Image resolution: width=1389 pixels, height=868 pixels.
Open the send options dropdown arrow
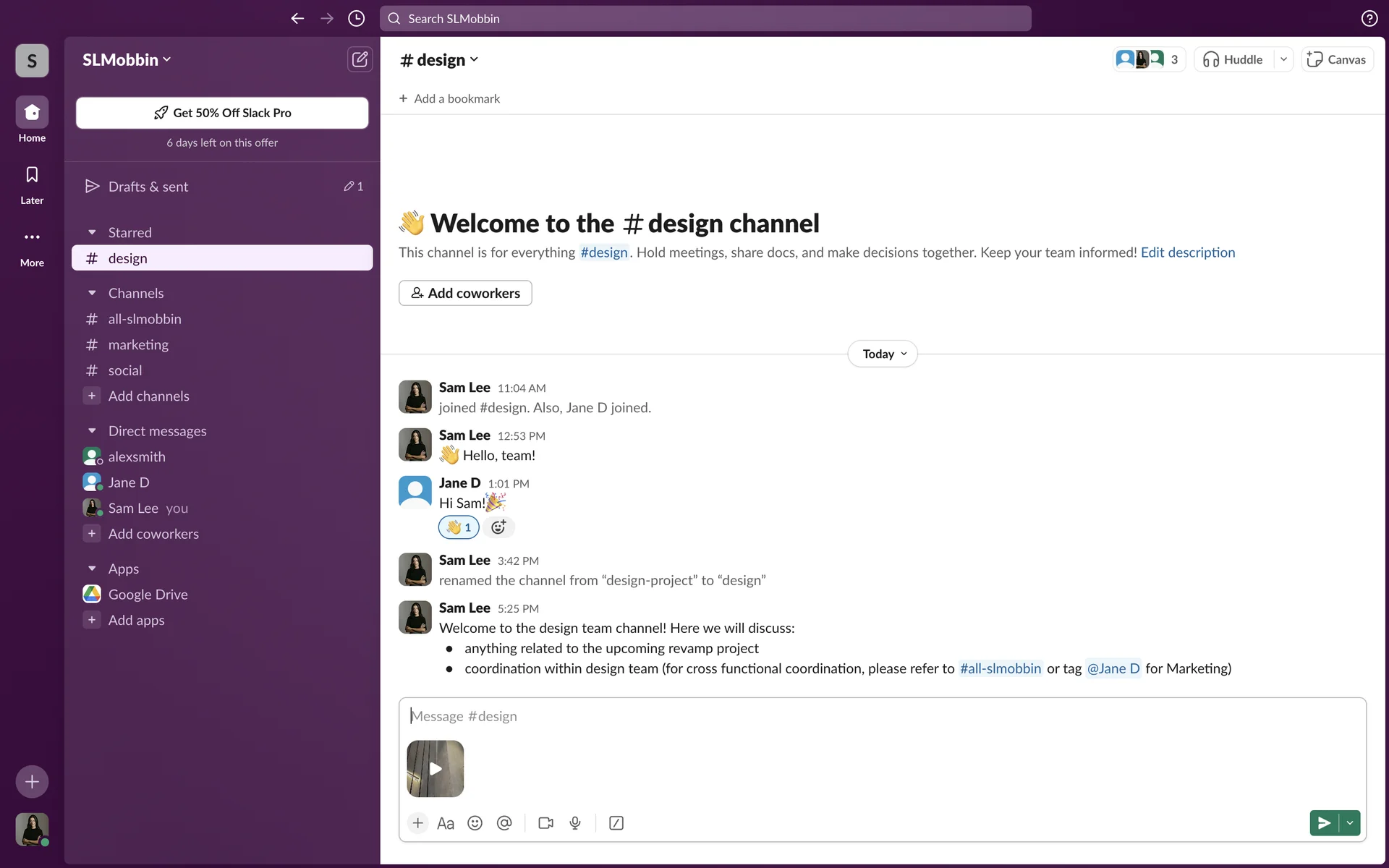pyautogui.click(x=1350, y=823)
